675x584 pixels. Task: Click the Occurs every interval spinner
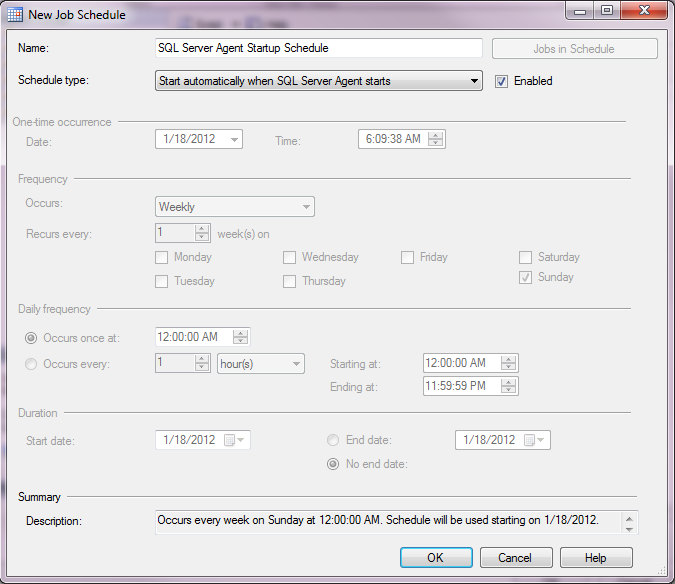202,363
